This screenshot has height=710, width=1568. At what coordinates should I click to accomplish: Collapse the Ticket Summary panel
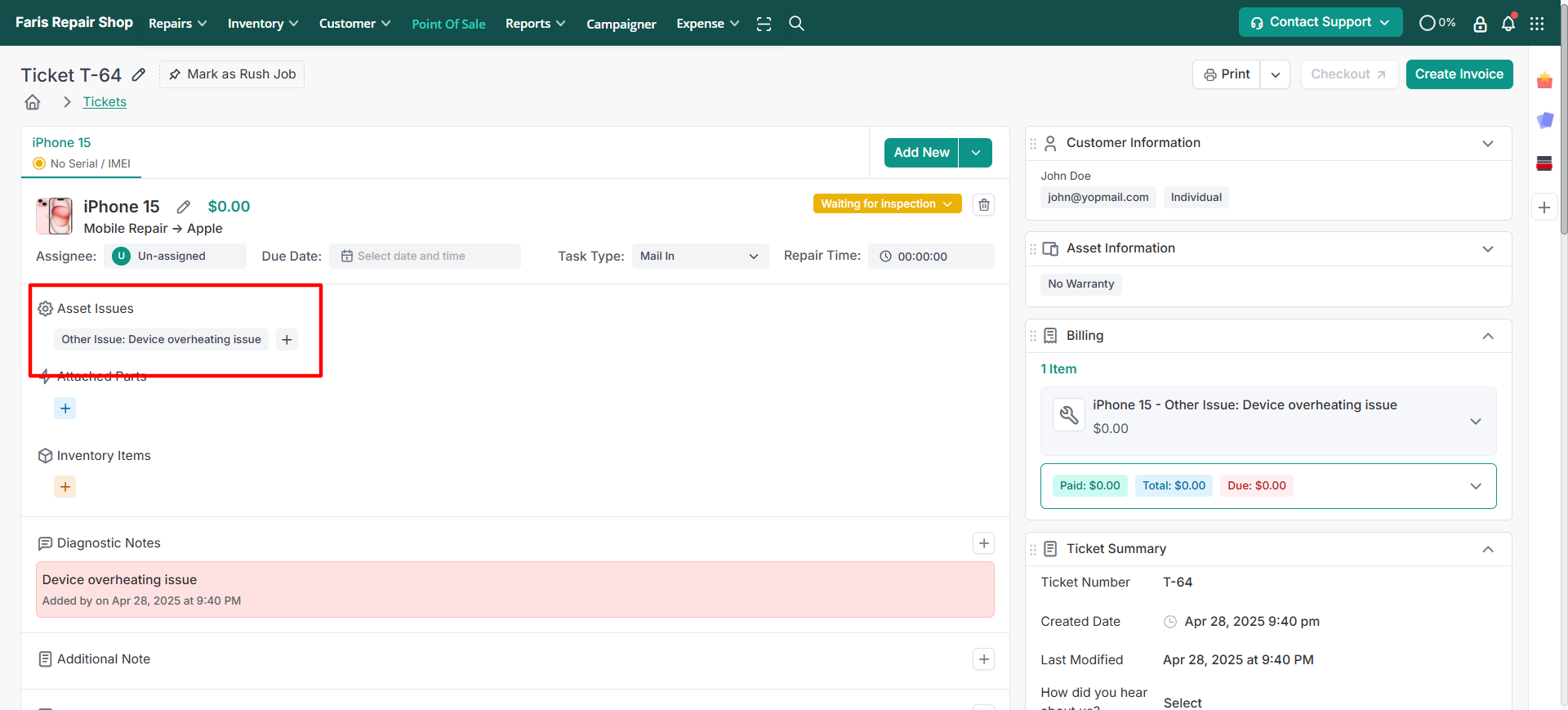1488,550
